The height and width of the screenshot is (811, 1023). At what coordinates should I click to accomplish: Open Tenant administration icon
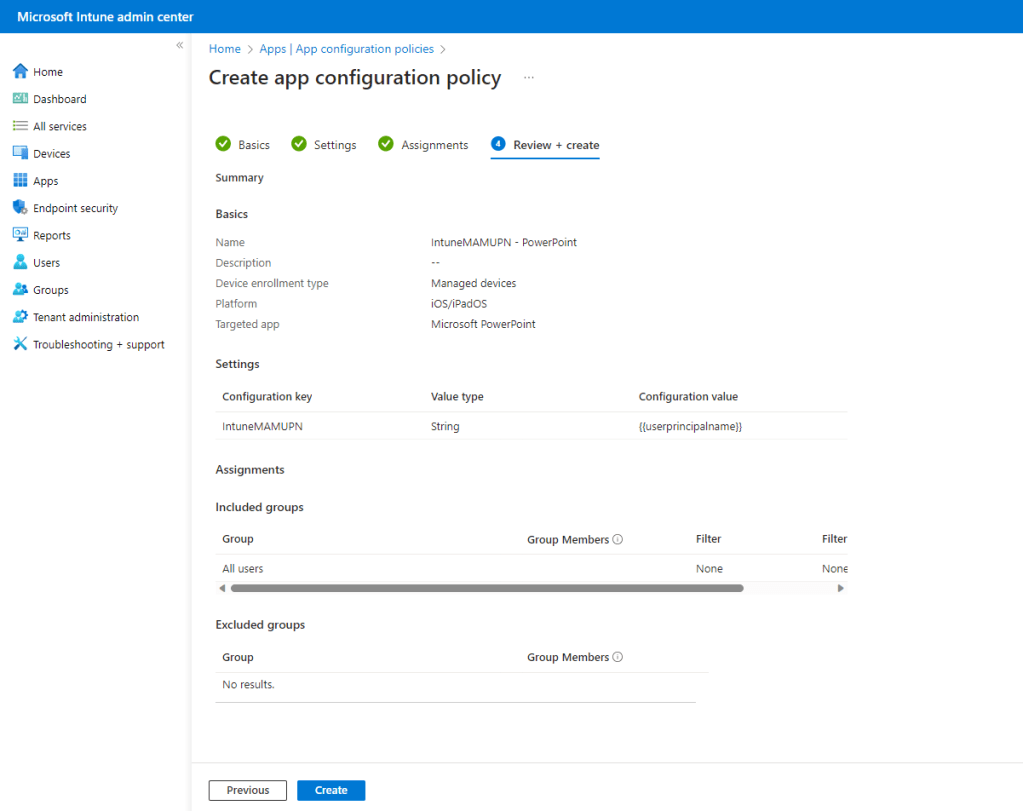(20, 317)
